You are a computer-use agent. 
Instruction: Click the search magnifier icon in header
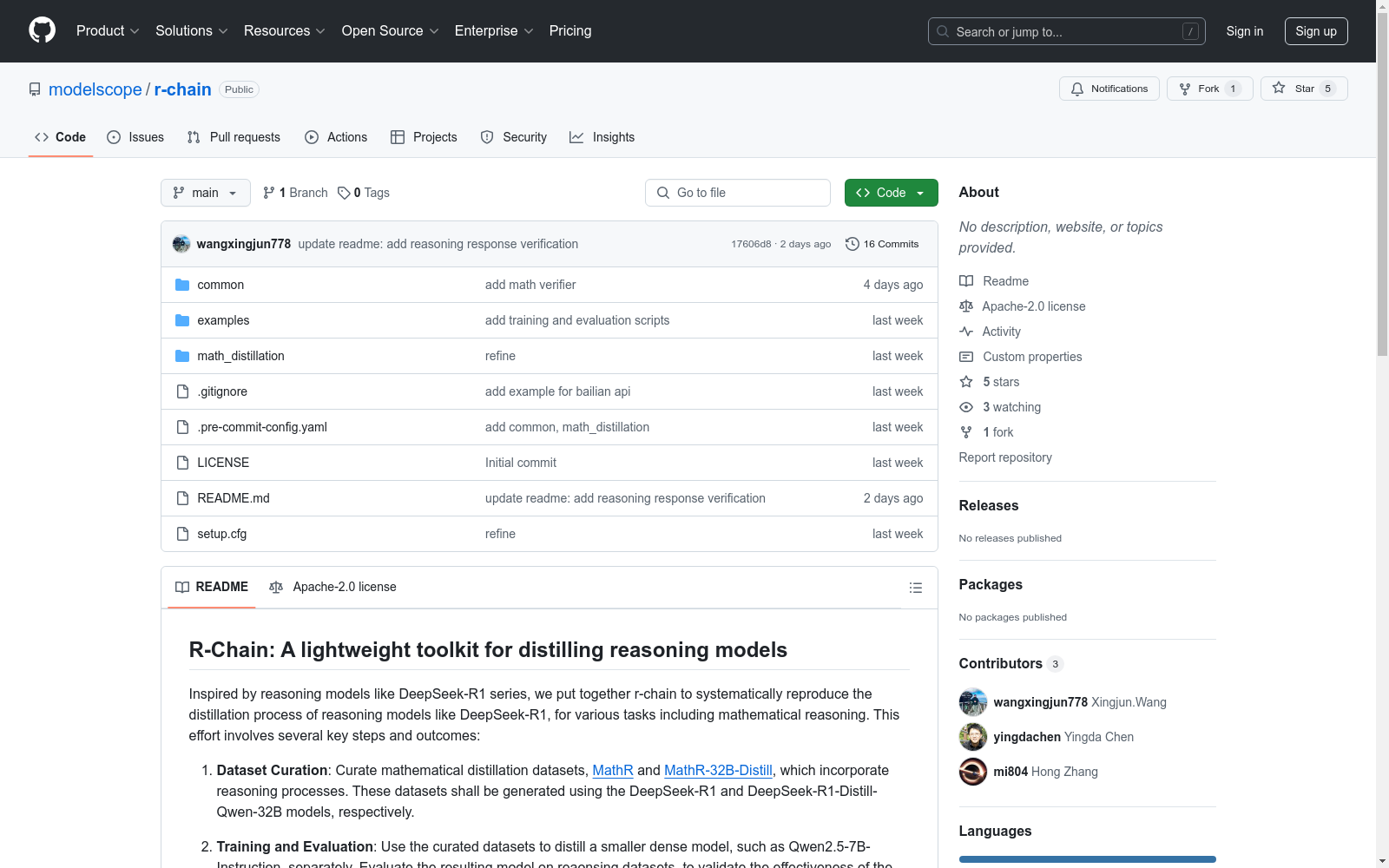(943, 31)
